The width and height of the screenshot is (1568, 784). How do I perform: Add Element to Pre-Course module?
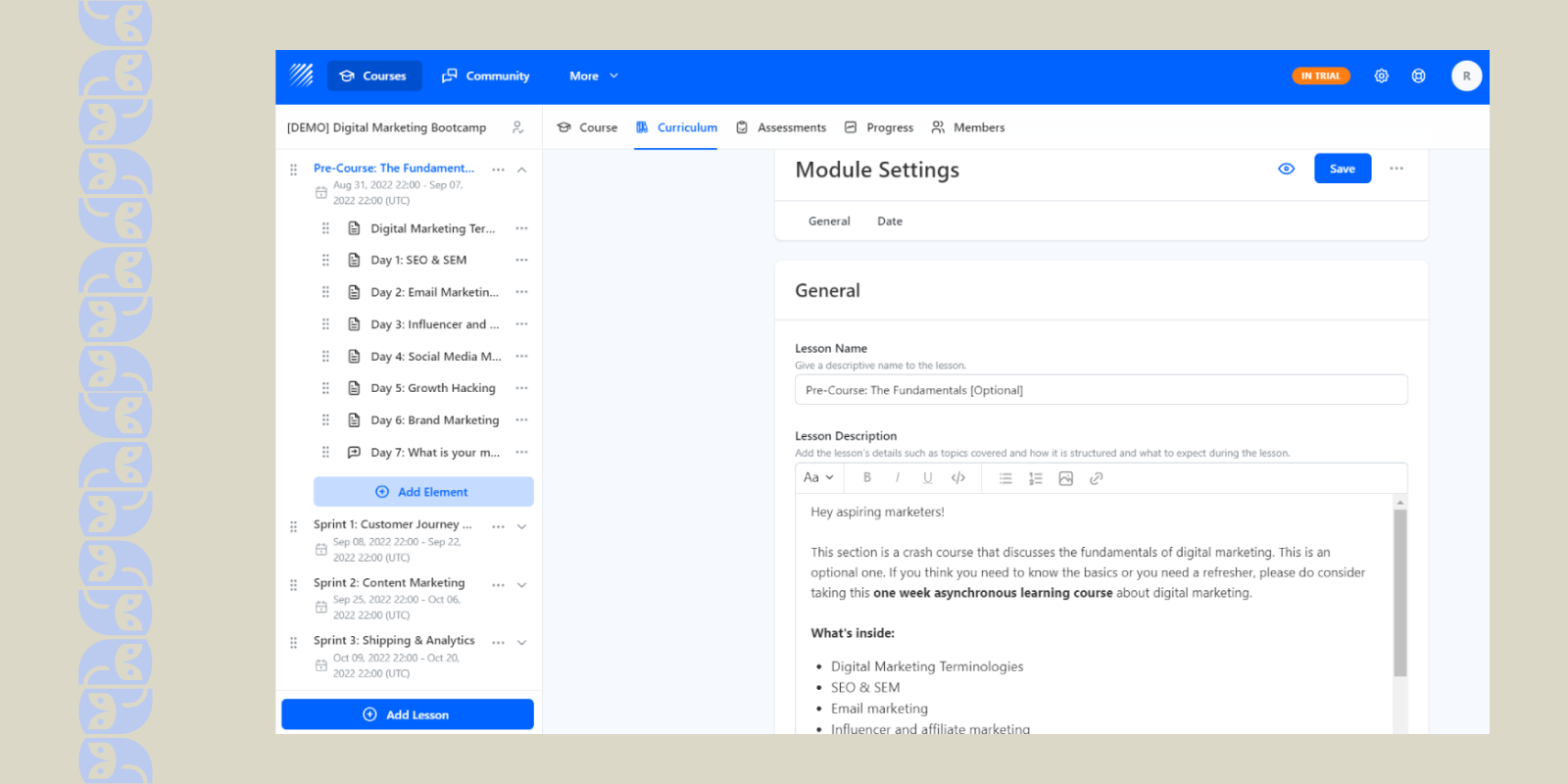[423, 492]
